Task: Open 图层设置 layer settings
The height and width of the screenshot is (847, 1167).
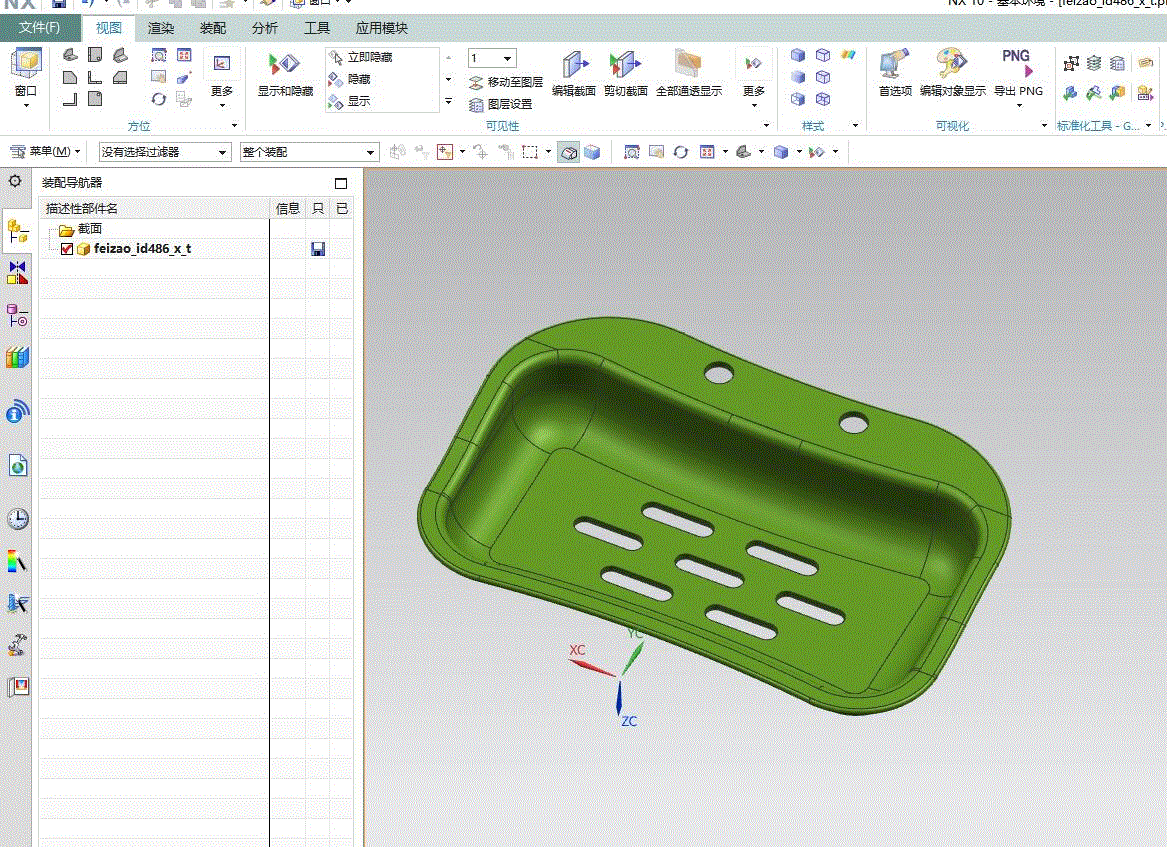Action: coord(501,104)
